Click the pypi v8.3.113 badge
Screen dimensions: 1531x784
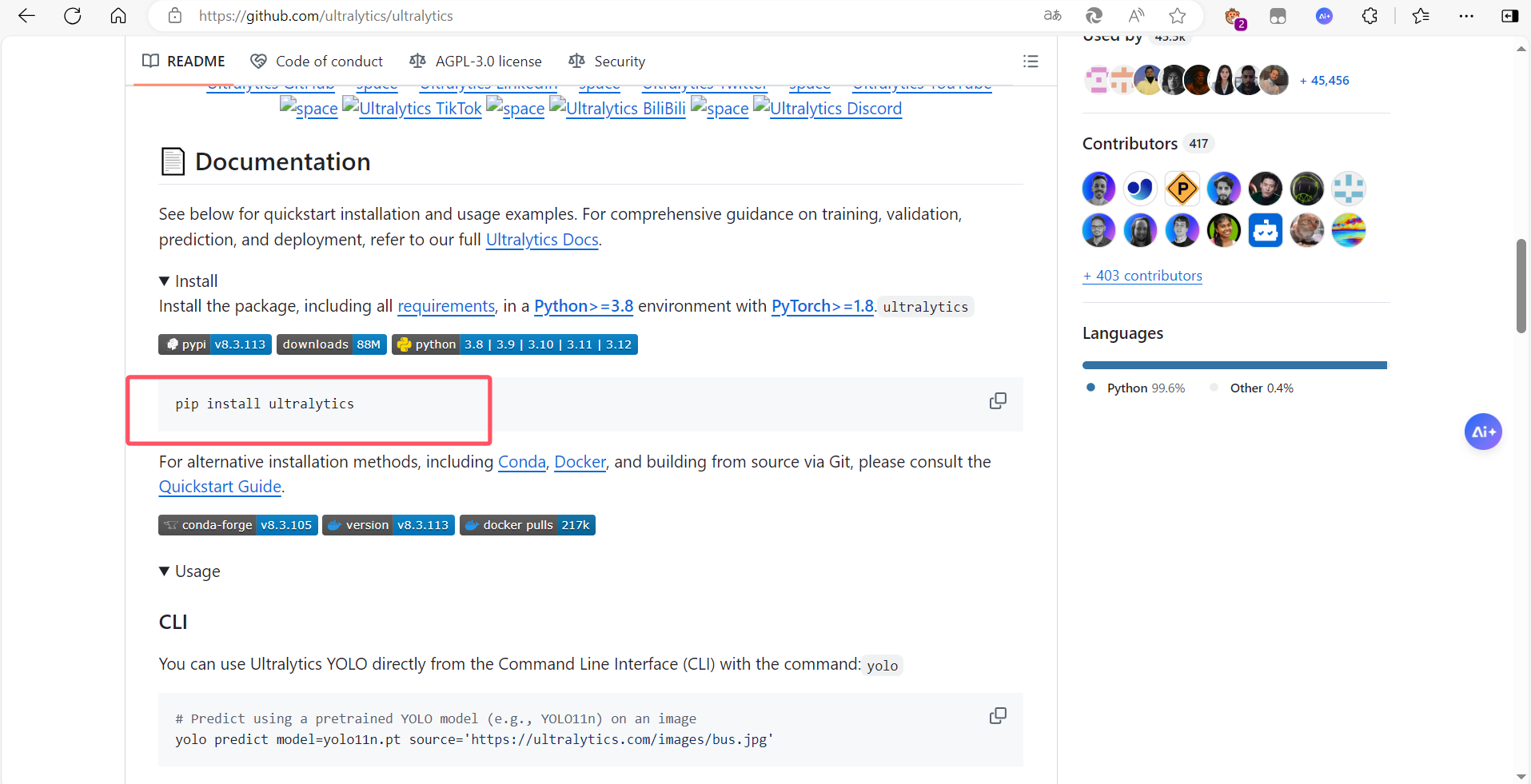215,344
